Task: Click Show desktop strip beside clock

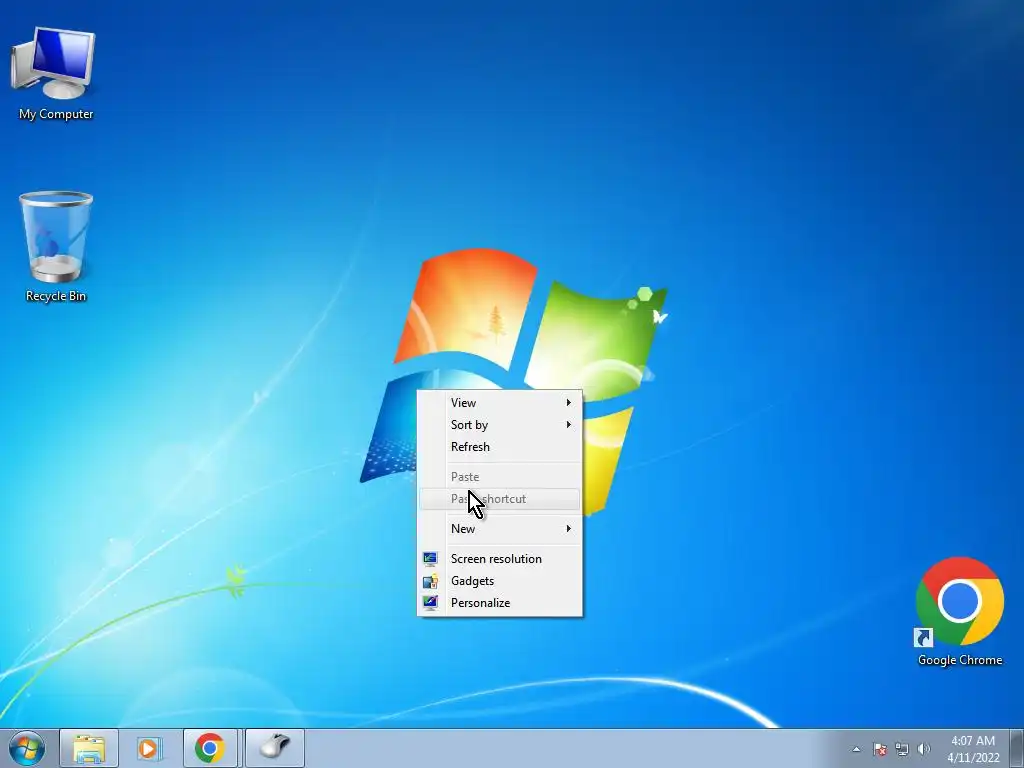Action: click(1017, 748)
